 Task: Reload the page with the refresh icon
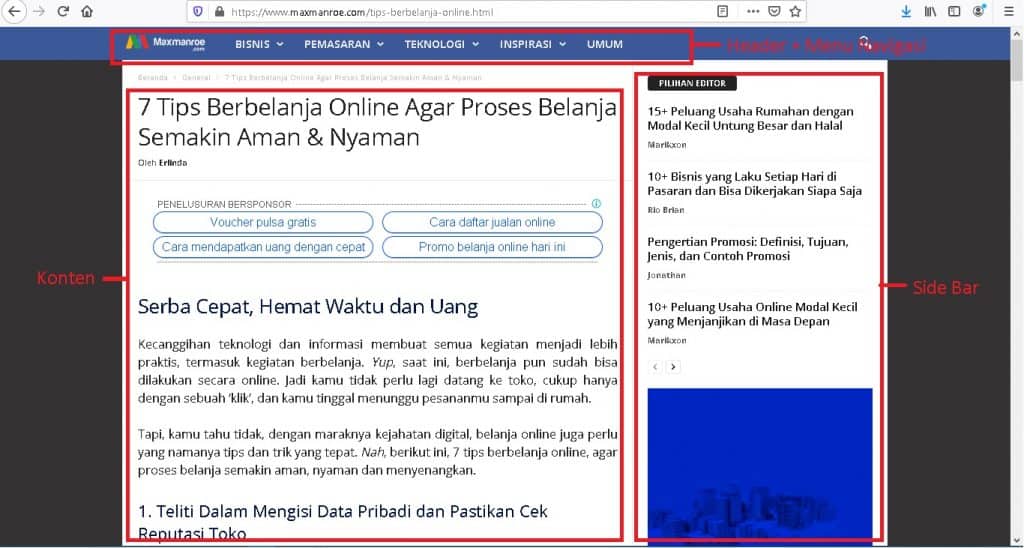point(63,11)
